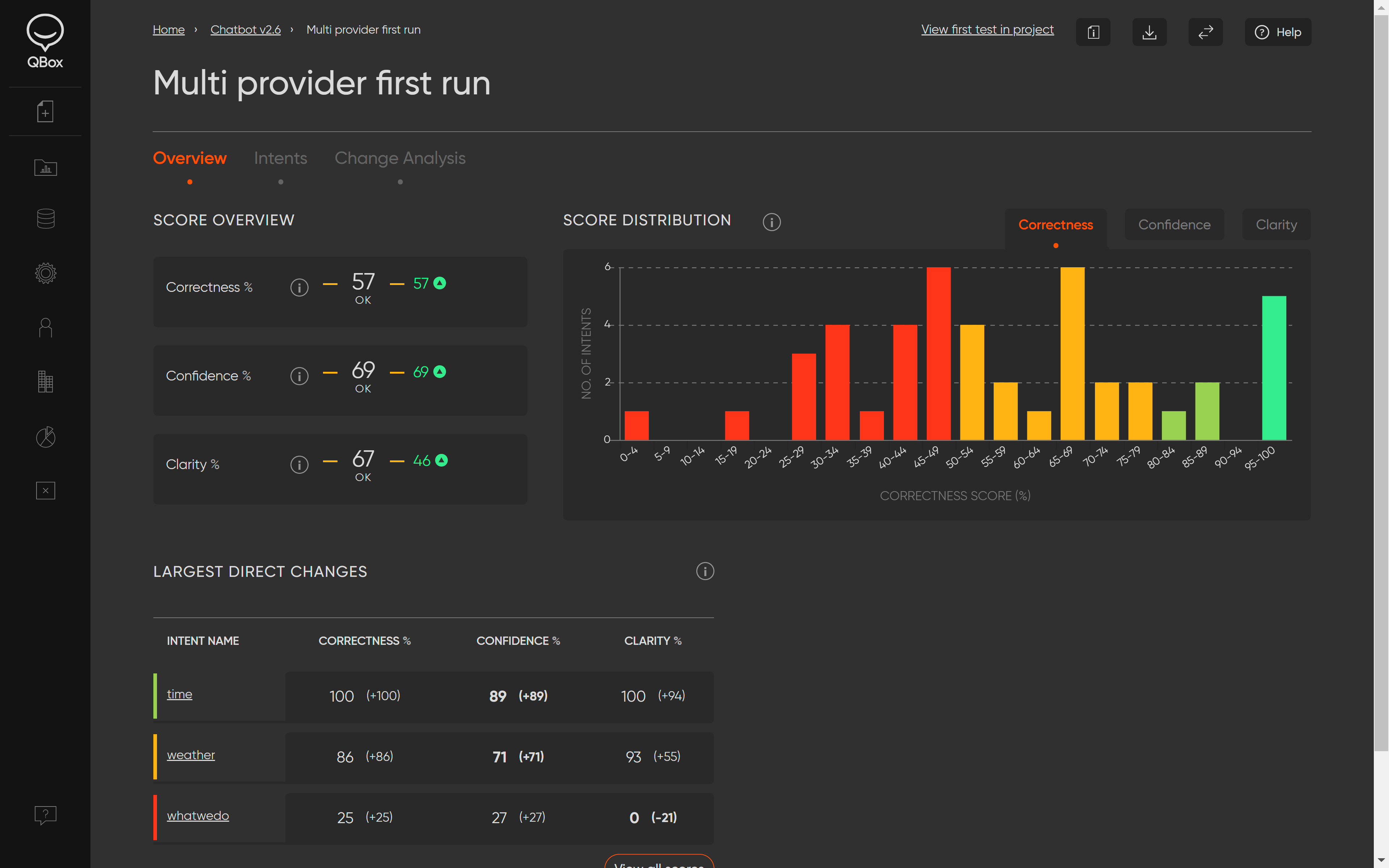The width and height of the screenshot is (1389, 868).
Task: Open the weather intent link
Action: pyautogui.click(x=191, y=755)
